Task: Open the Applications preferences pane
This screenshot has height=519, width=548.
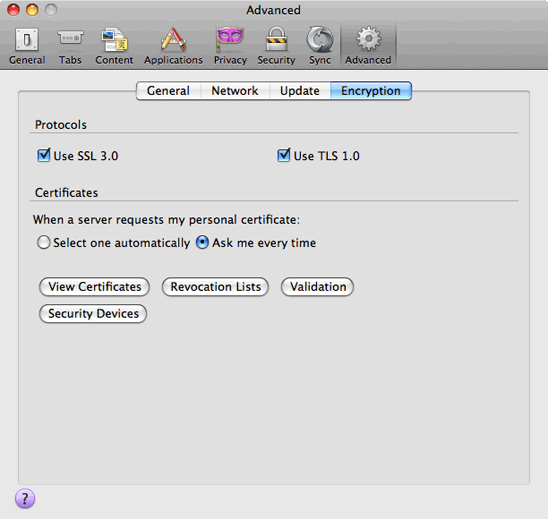Action: click(173, 46)
